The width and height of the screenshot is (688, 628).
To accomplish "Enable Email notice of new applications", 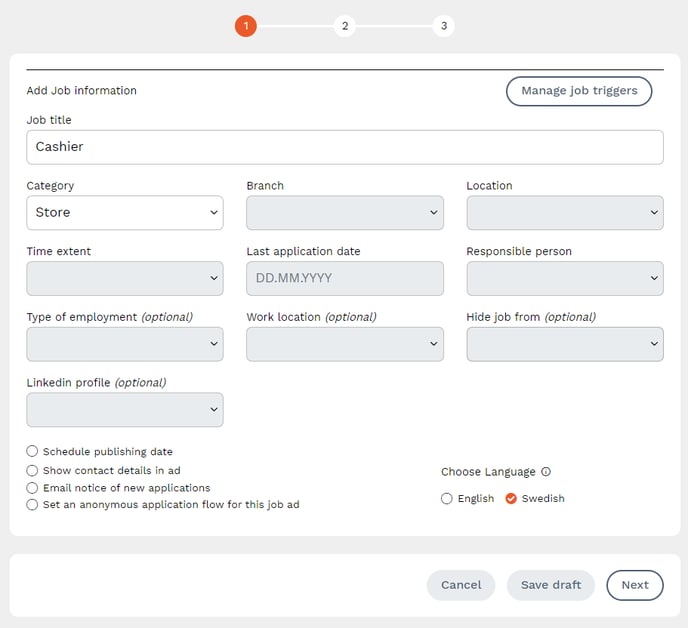I will (33, 488).
